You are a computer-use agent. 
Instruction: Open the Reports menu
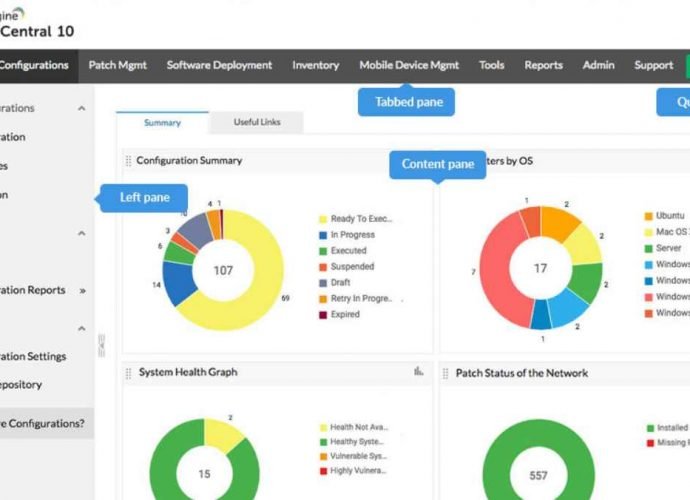pyautogui.click(x=543, y=66)
